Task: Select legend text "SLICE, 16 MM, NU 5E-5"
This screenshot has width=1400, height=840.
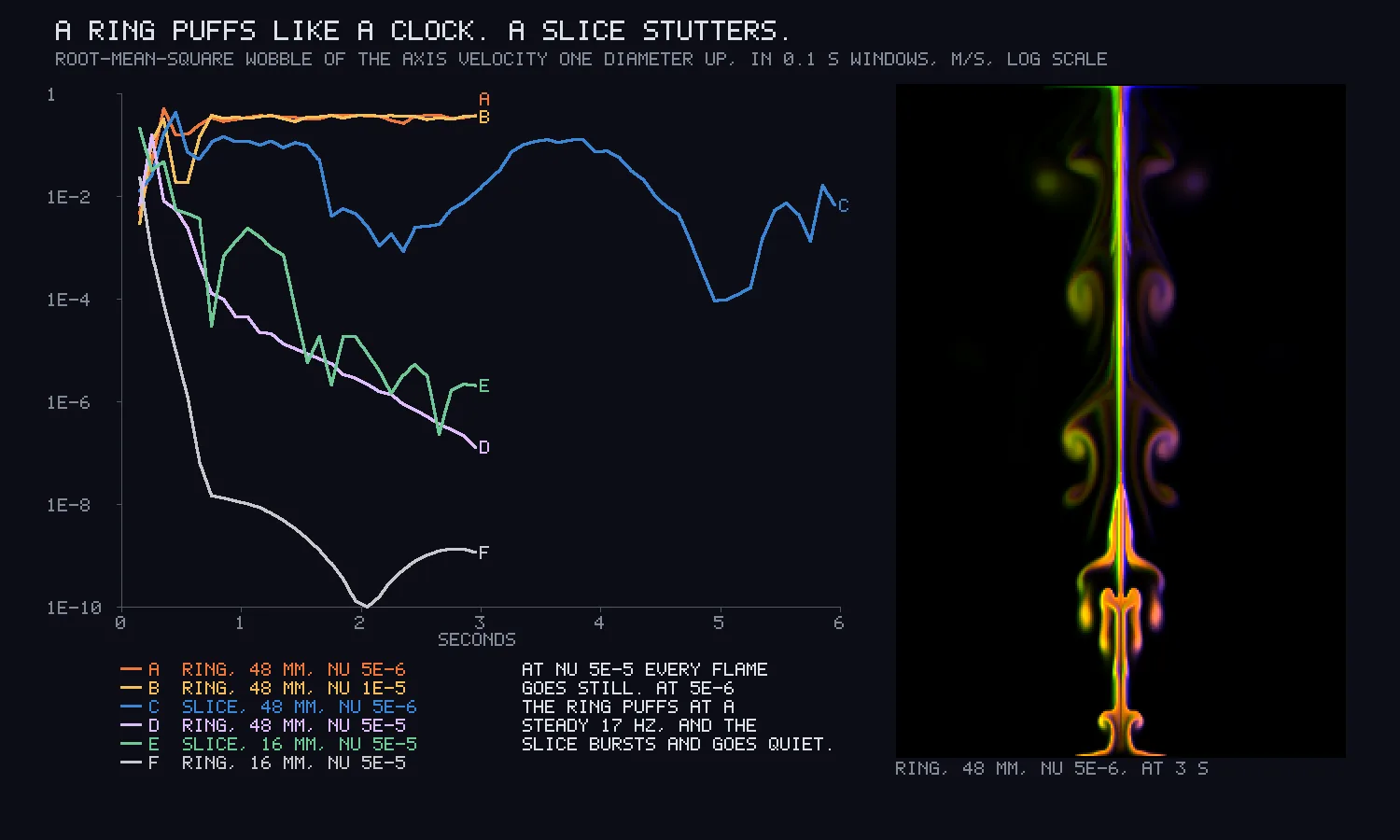Action: (300, 744)
